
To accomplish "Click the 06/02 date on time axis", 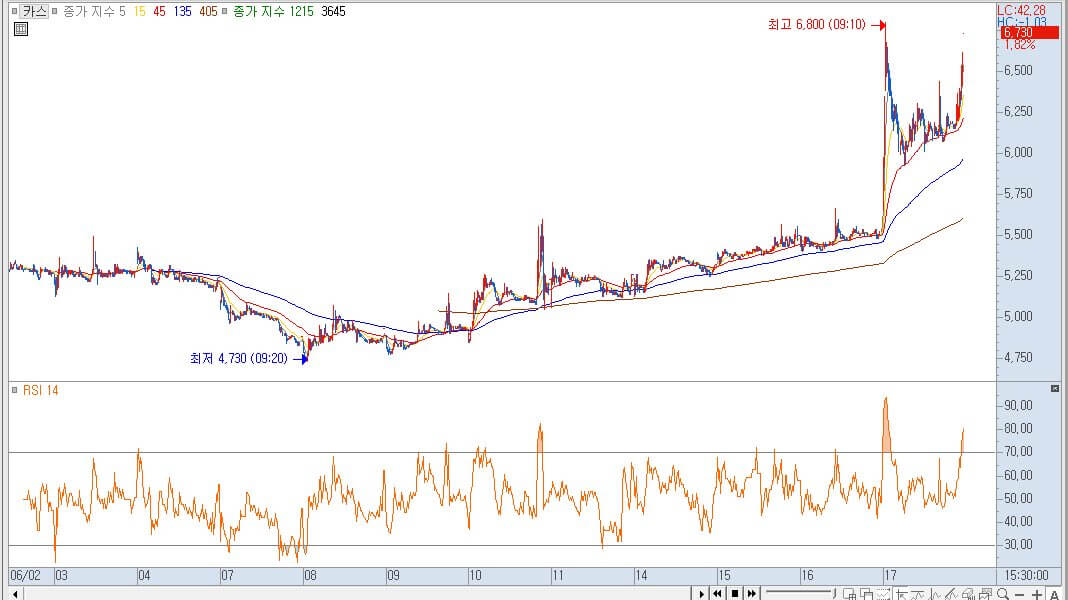I will tap(25, 575).
